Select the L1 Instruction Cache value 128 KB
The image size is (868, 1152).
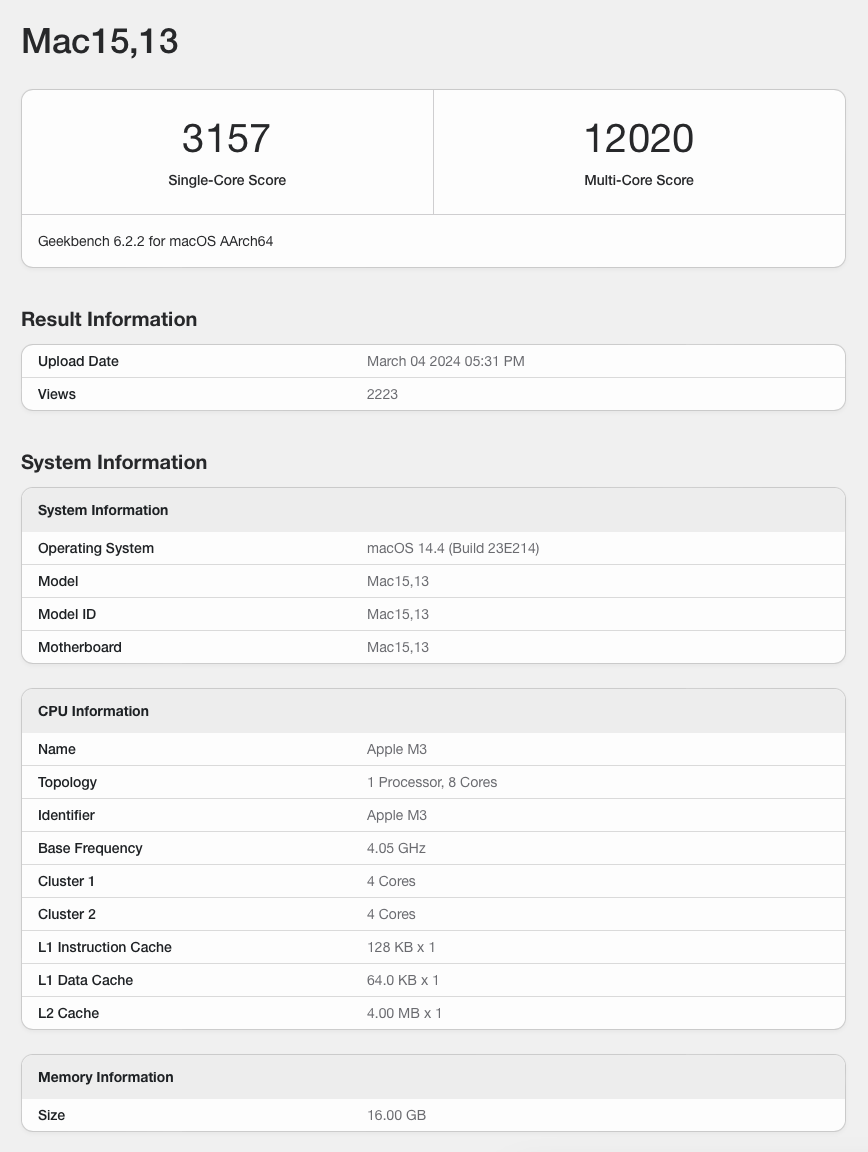pyautogui.click(x=401, y=947)
